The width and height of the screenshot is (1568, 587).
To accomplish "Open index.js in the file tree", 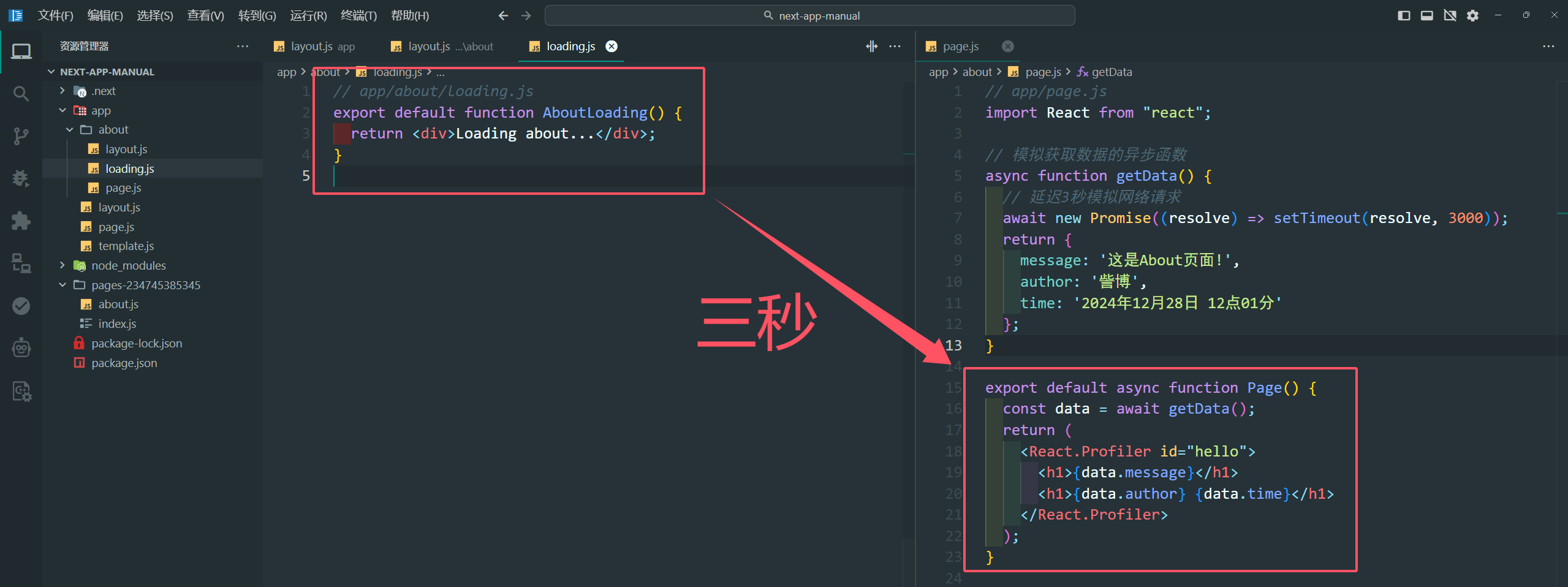I will tap(117, 324).
